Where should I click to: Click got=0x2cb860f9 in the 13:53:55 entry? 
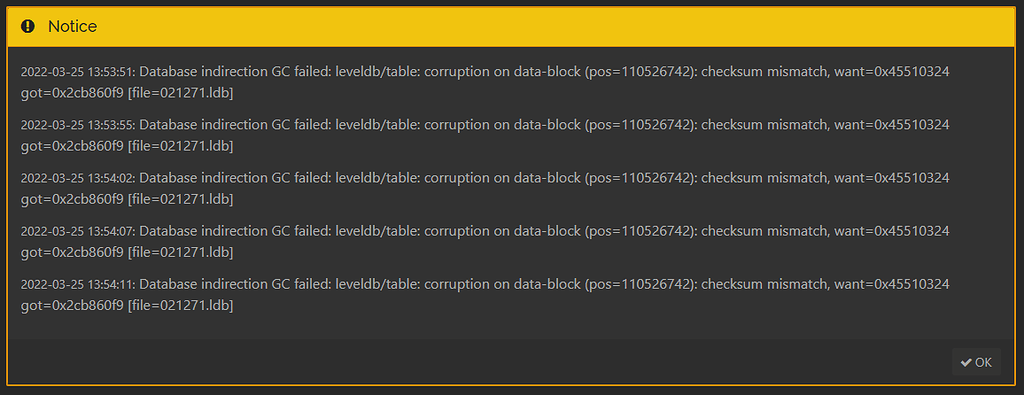coord(72,146)
